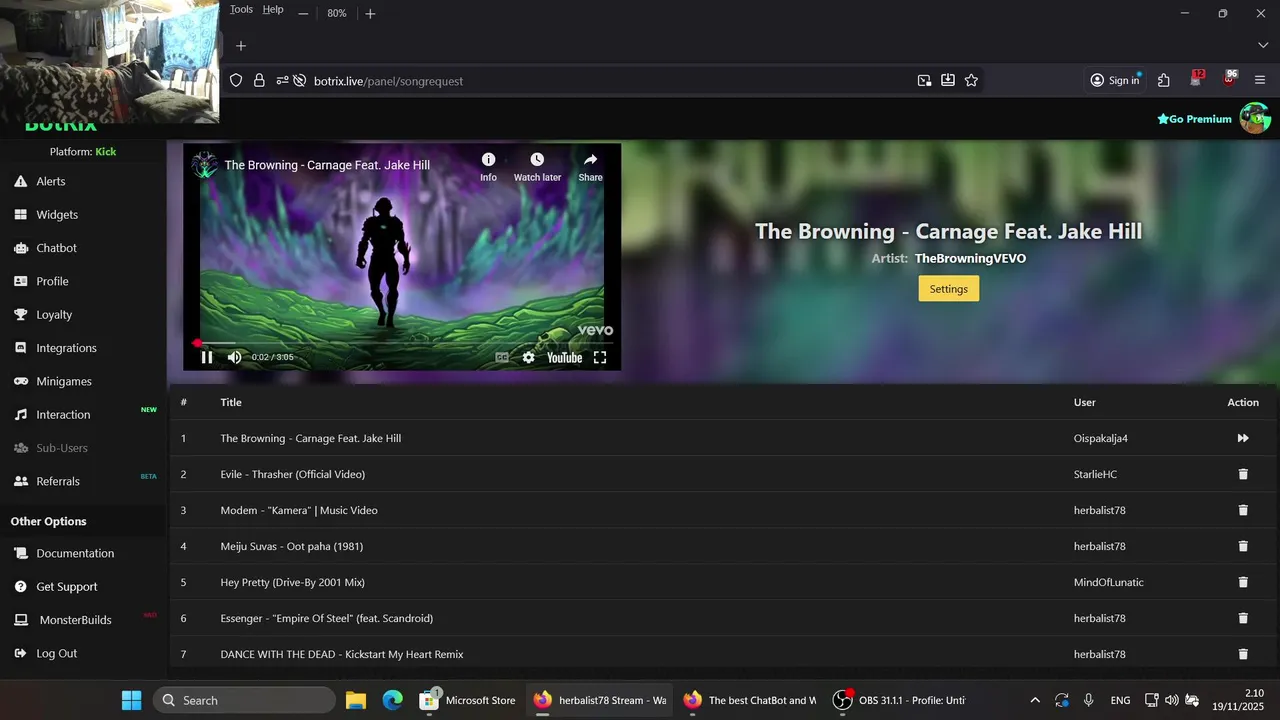
Task: Add the video to Watch later
Action: [537, 166]
